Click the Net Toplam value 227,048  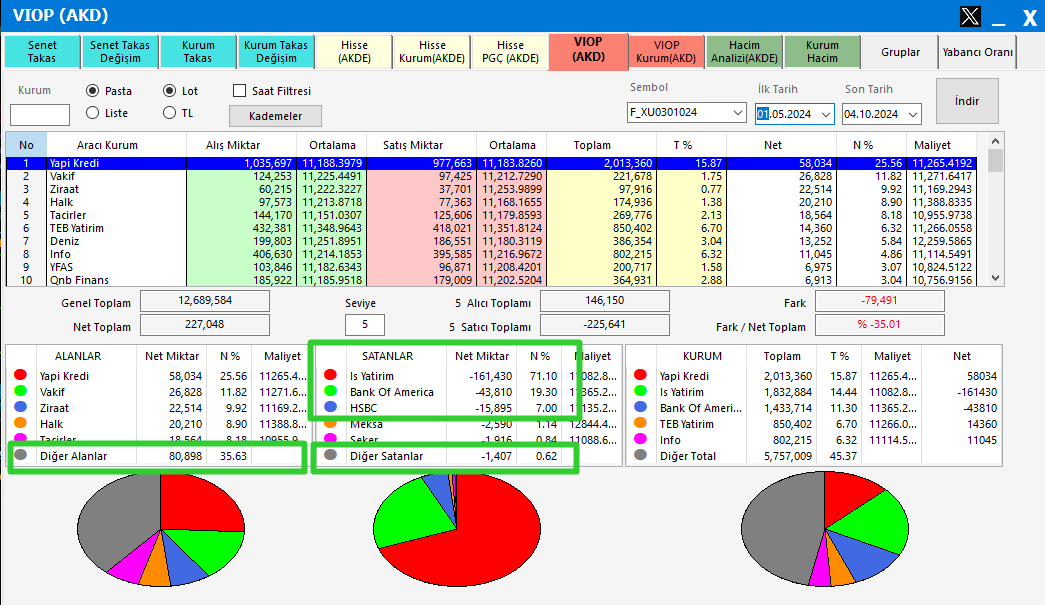pyautogui.click(x=205, y=324)
